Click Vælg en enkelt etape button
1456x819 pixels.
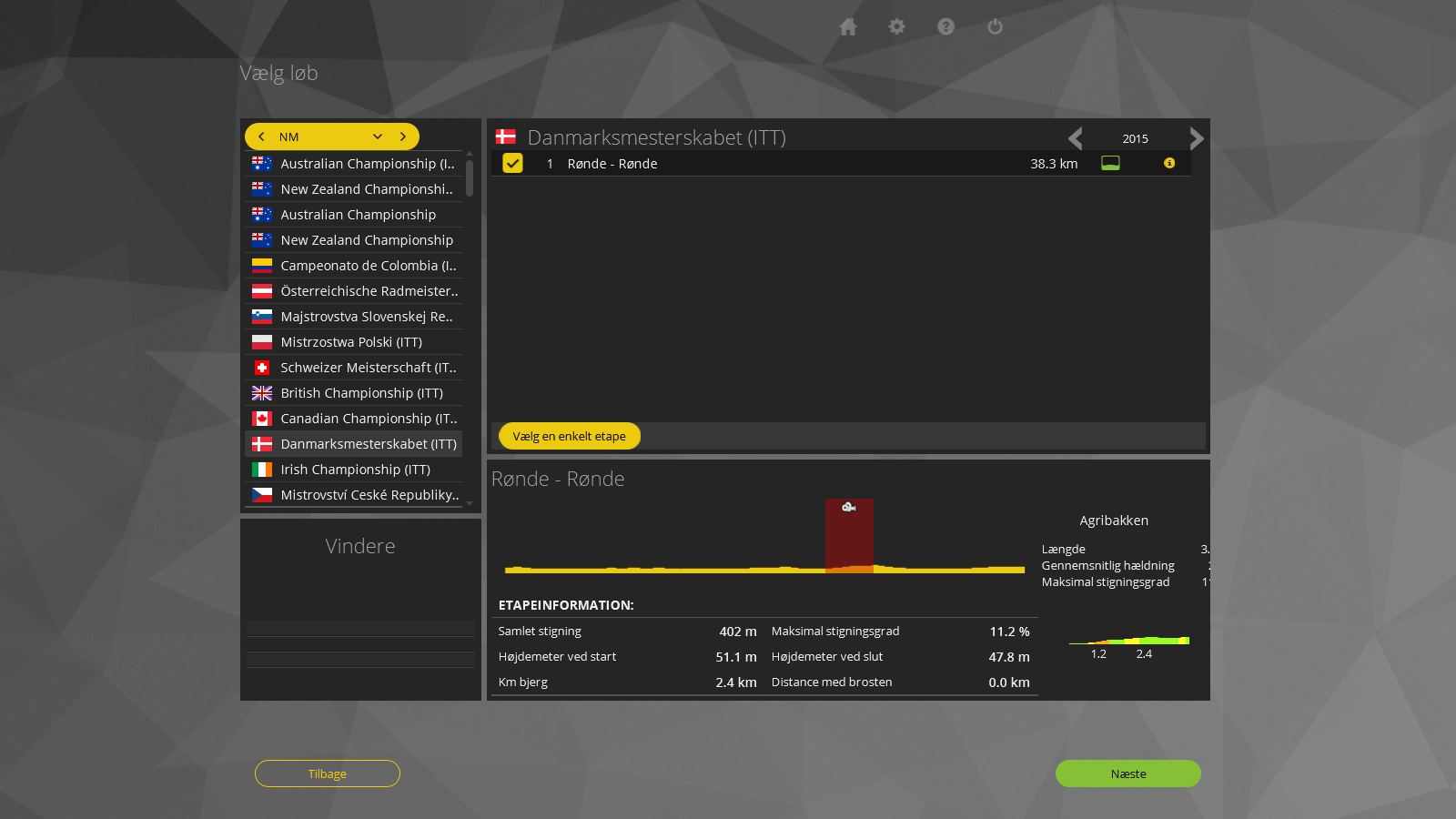pyautogui.click(x=570, y=437)
